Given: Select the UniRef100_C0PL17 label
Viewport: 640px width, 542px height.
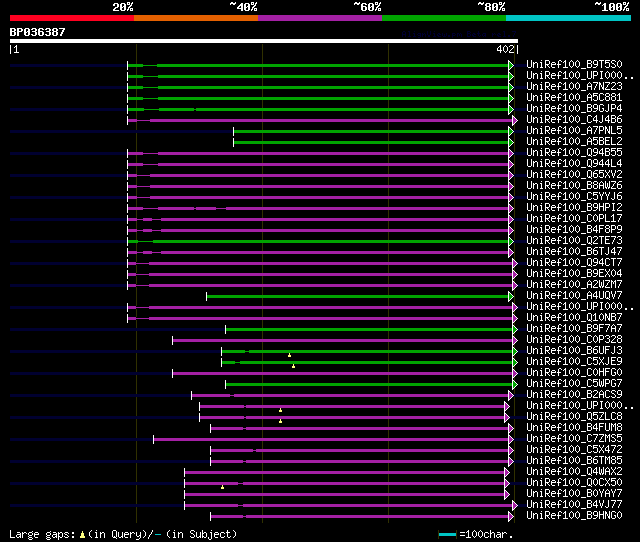Looking at the screenshot, I should coord(574,219).
